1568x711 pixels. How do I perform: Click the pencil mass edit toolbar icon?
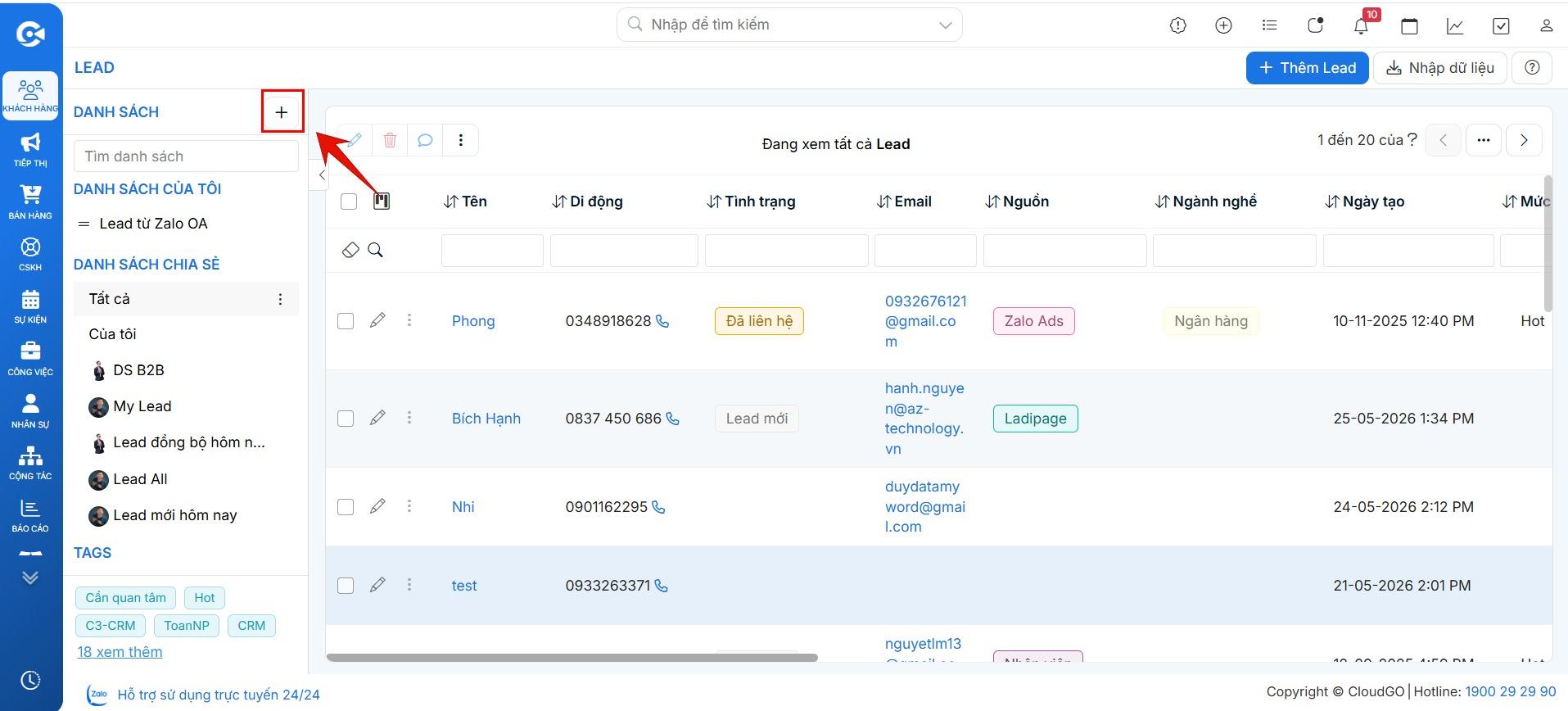[354, 141]
